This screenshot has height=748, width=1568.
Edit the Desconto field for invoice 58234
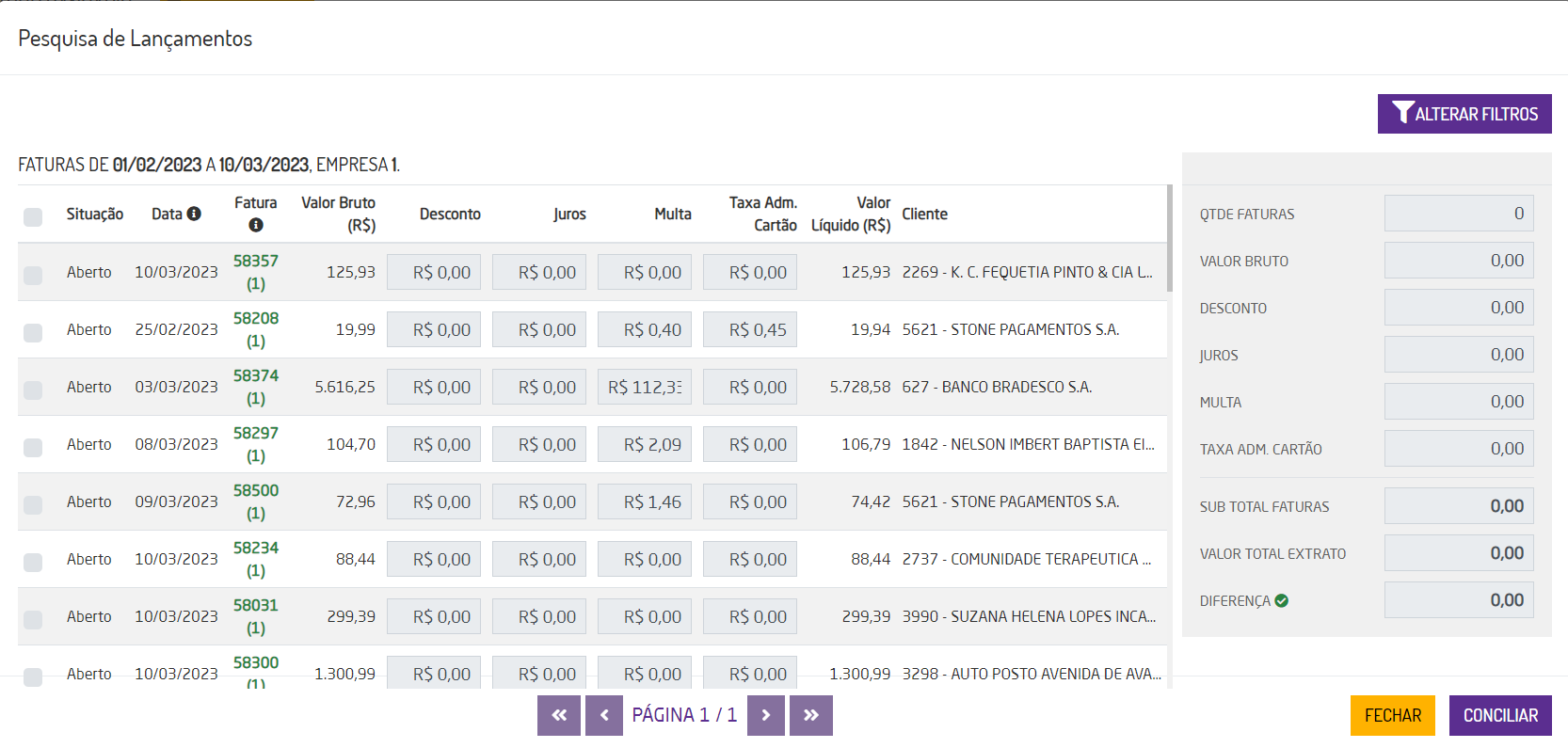(x=434, y=559)
